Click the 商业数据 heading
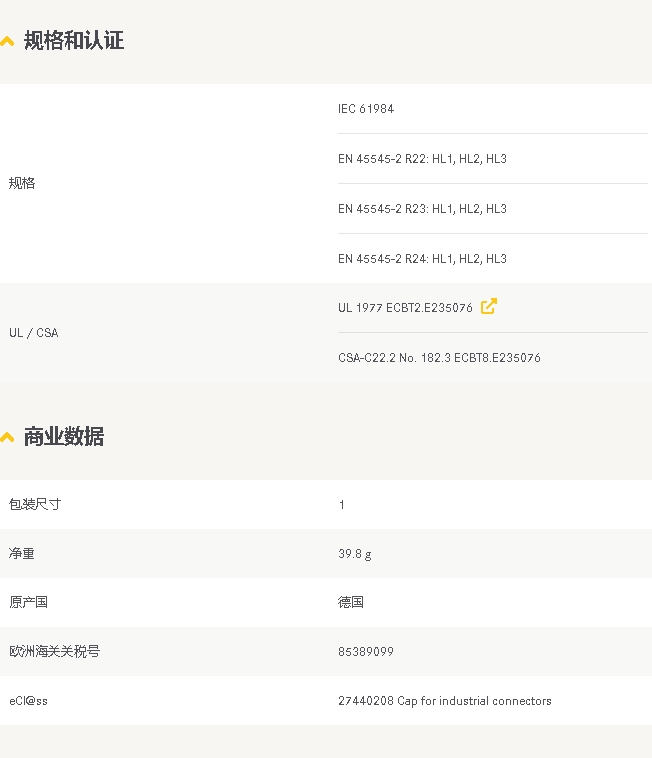Screen dimensions: 652x758 [64, 436]
